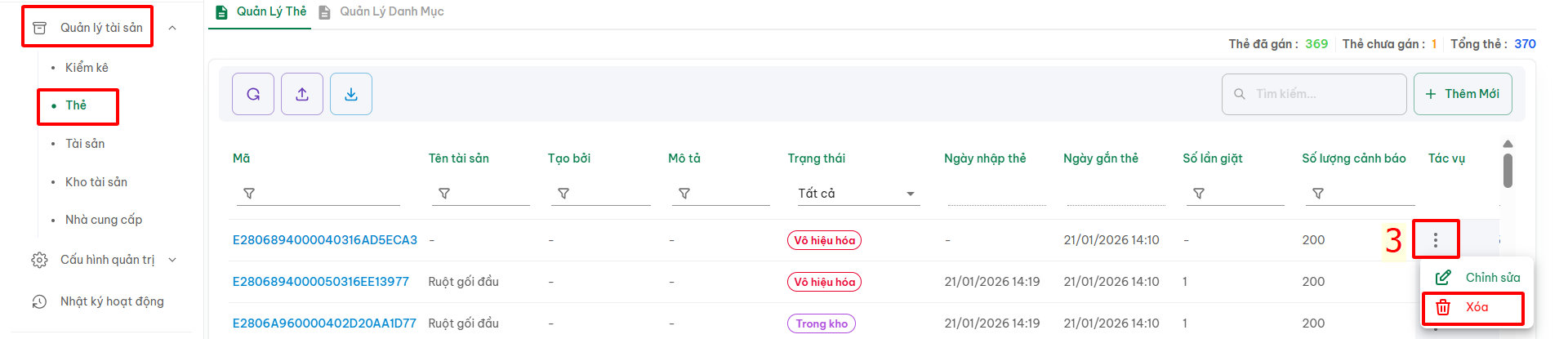
Task: Click filter icon under Số lần giặt column
Action: click(x=1199, y=194)
